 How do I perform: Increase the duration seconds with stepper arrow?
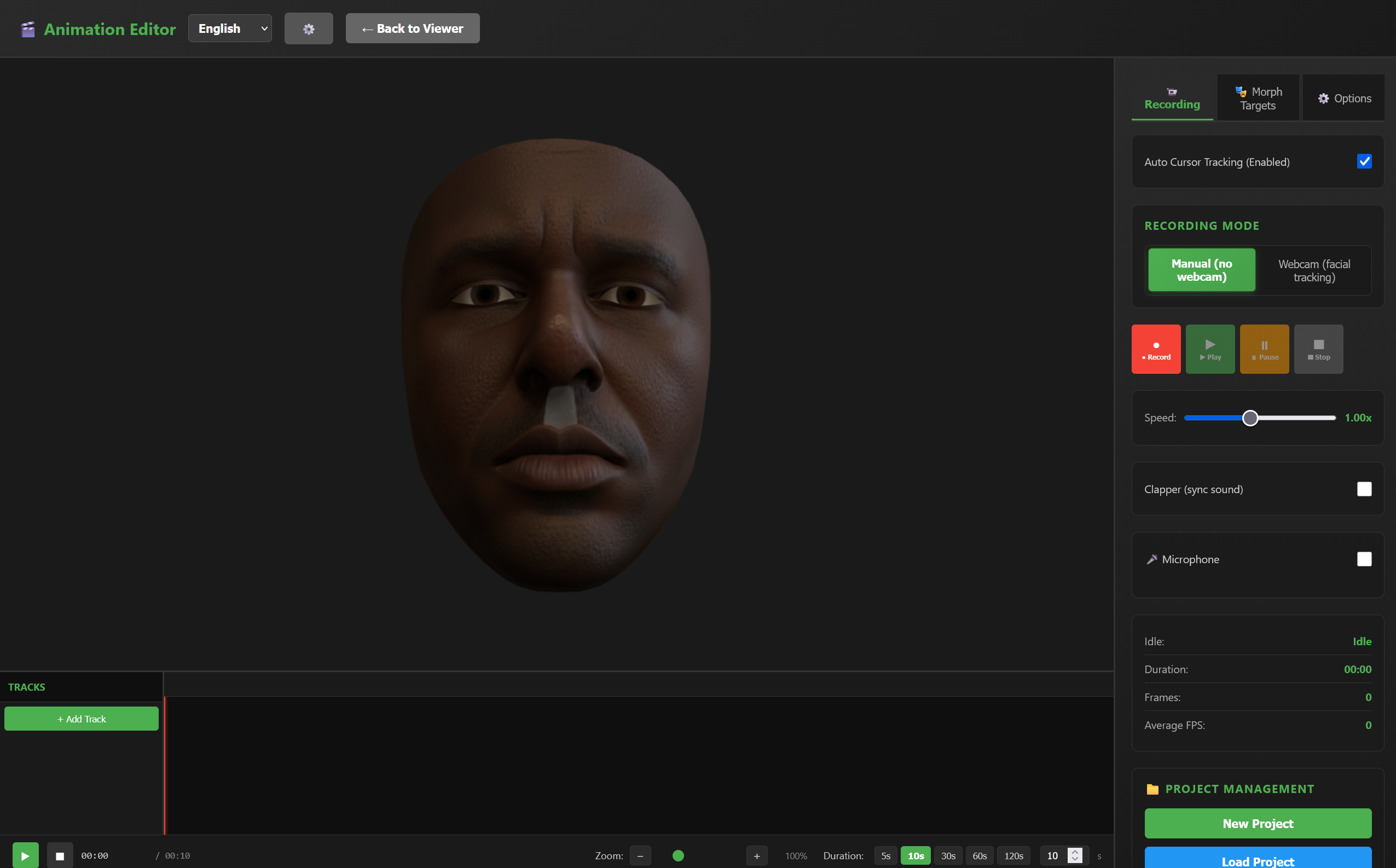(x=1075, y=852)
